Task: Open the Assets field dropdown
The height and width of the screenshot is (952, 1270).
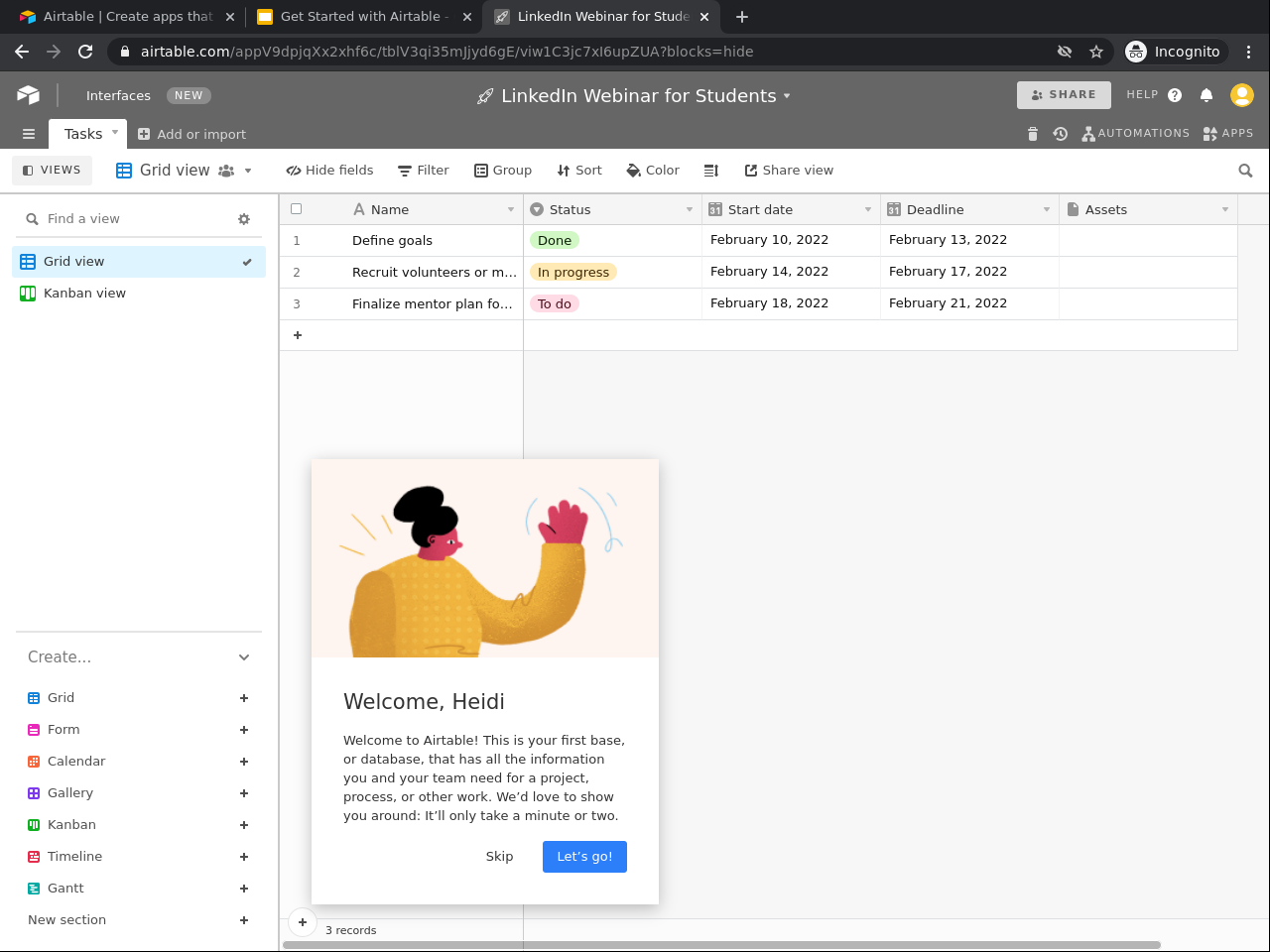Action: [1225, 210]
